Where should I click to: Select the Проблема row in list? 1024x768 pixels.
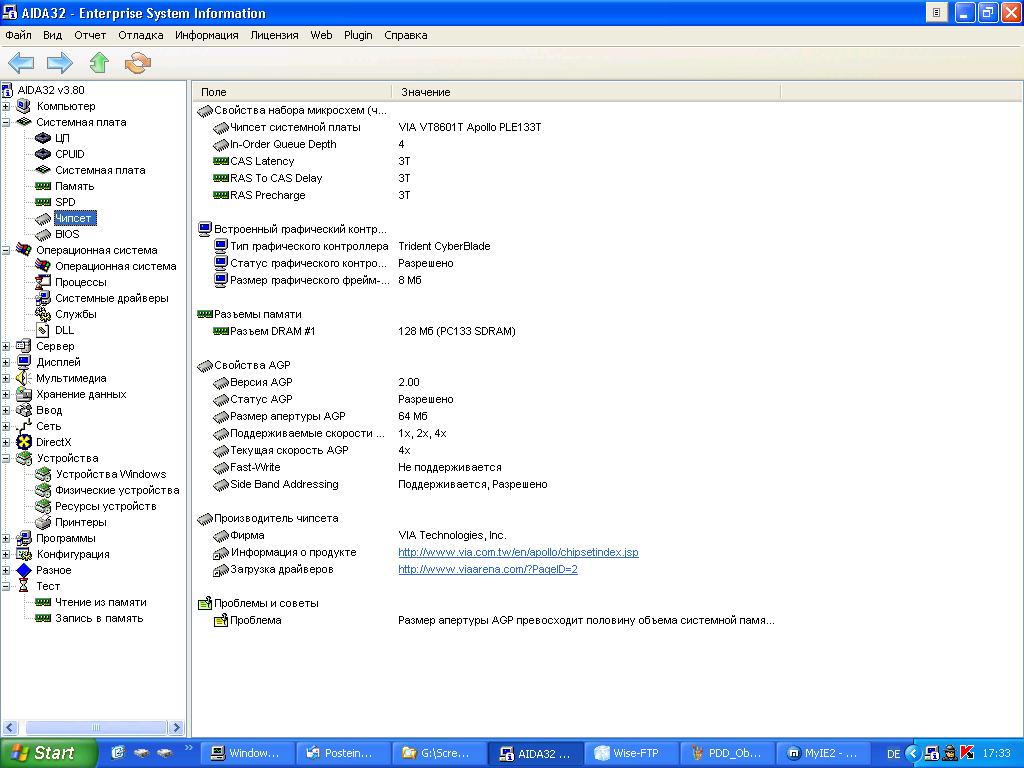pos(255,620)
